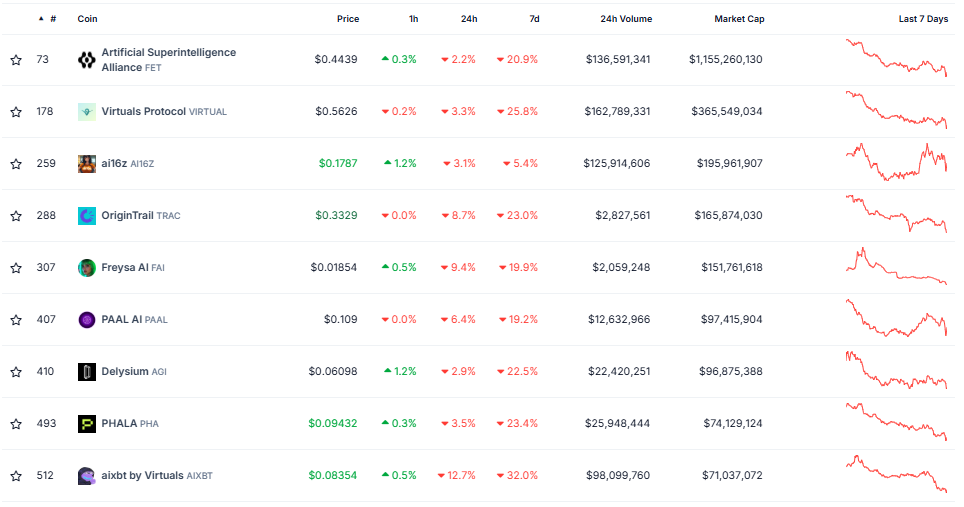Toggle the PAAL AI favorite star

click(16, 320)
